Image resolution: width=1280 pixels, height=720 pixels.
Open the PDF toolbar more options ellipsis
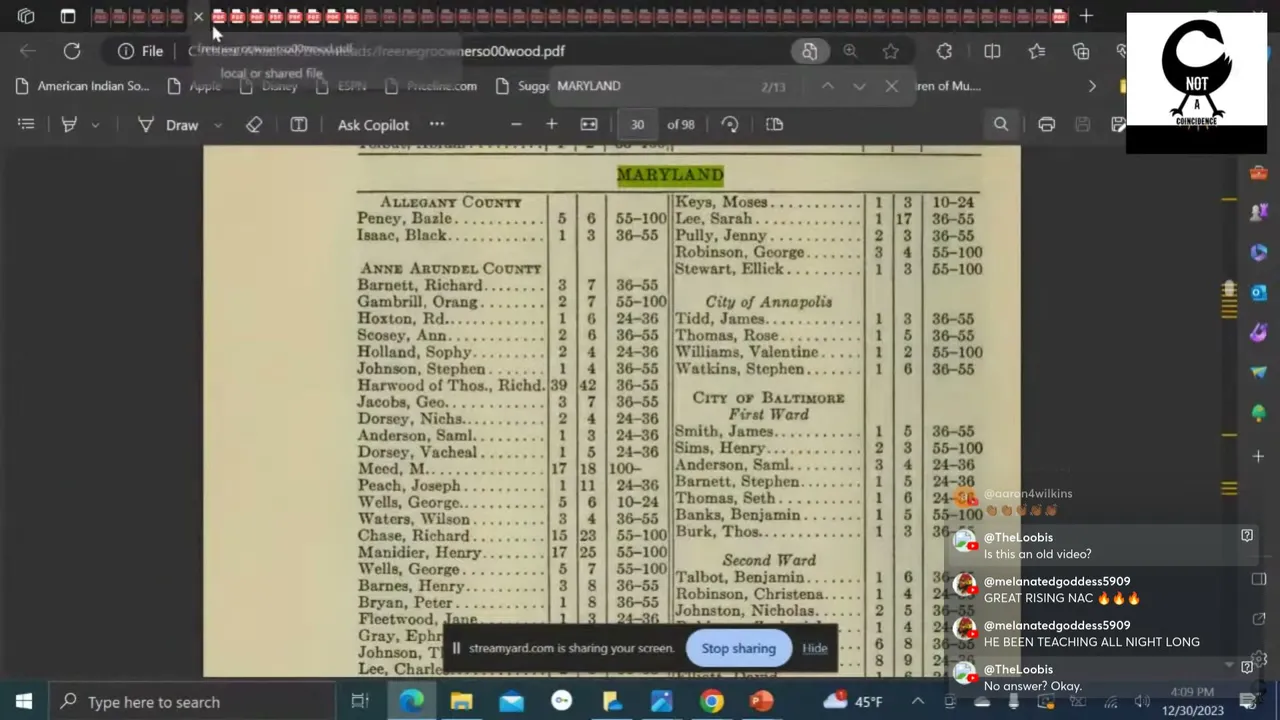tap(437, 124)
